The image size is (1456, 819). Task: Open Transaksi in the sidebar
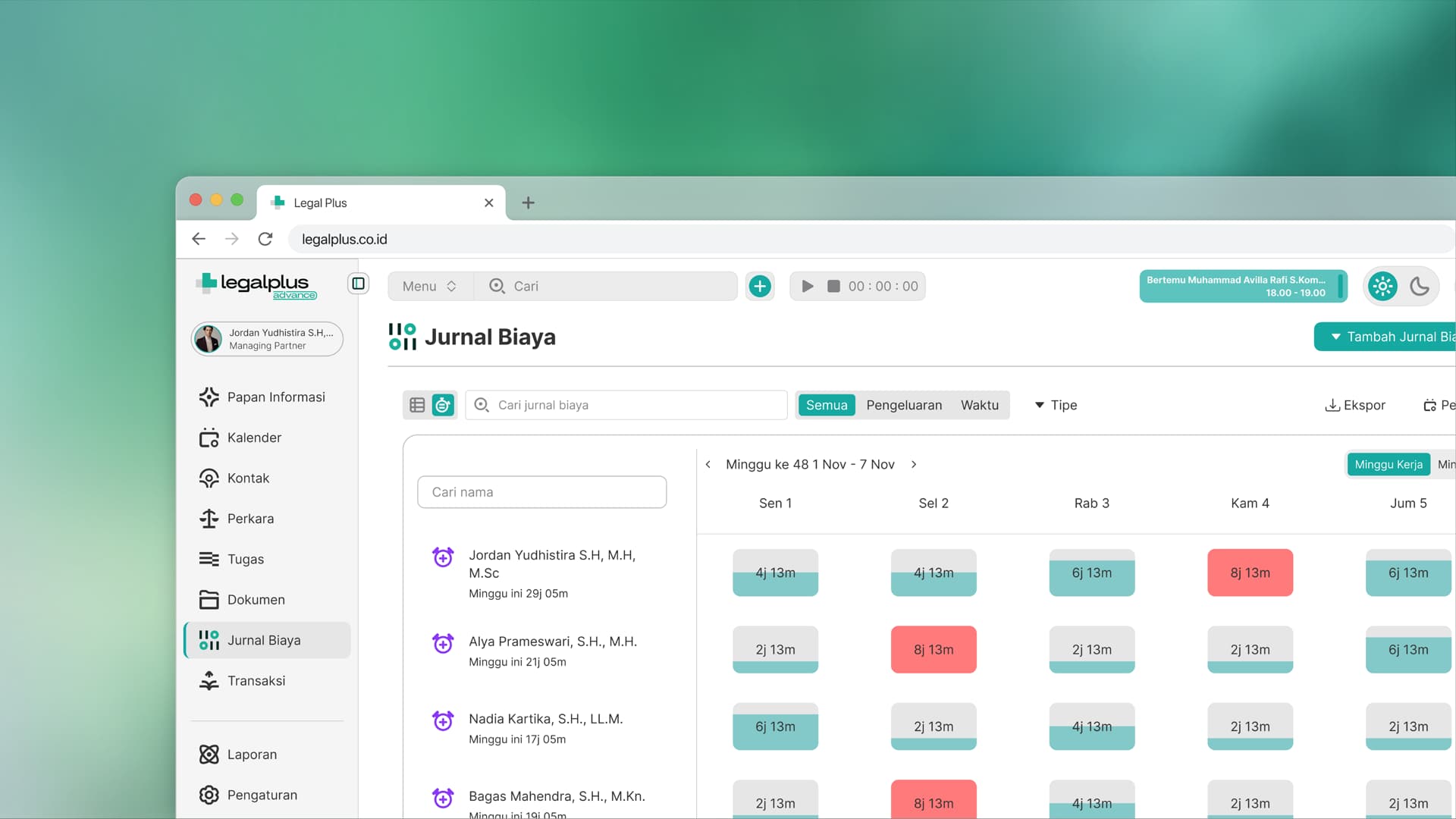[x=256, y=680]
